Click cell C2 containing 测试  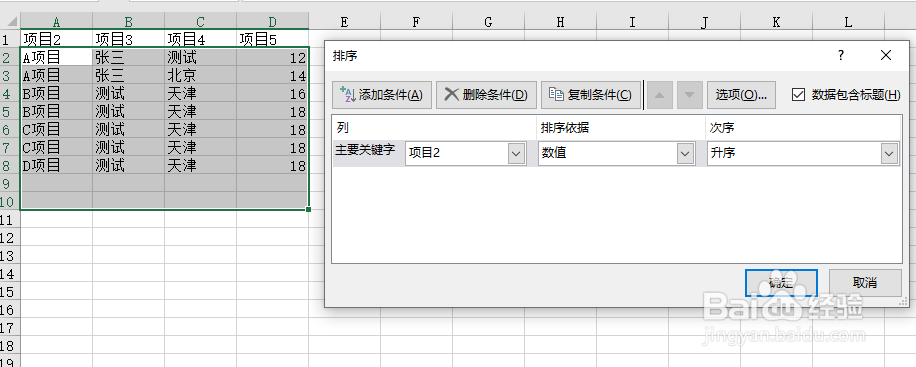(200, 57)
